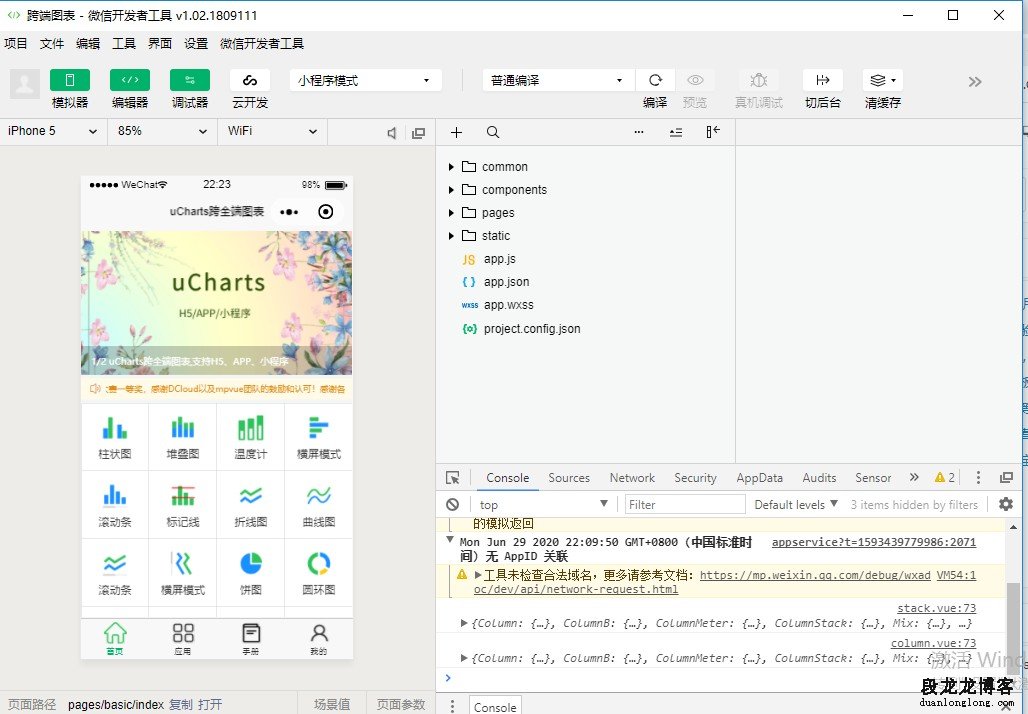Click the collapse-all icon in file tree
The width and height of the screenshot is (1028, 714).
tap(676, 132)
